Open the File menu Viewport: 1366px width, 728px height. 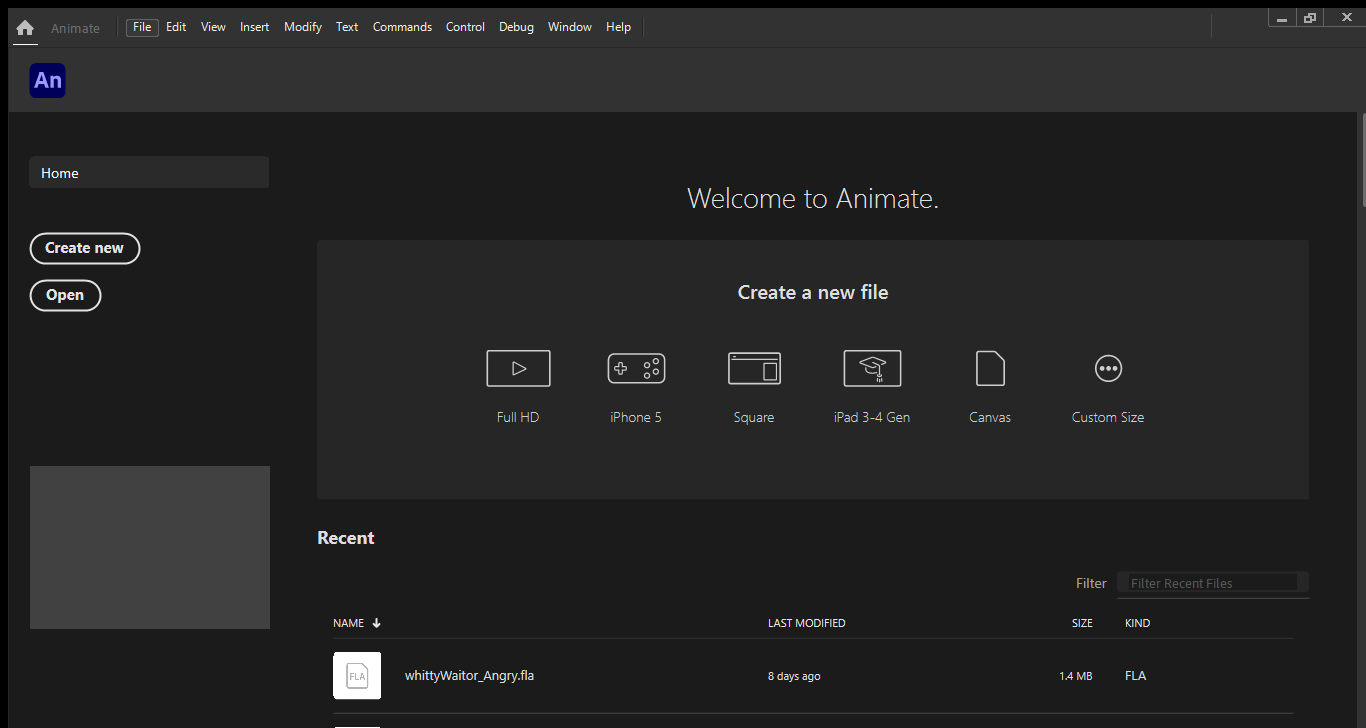(142, 27)
